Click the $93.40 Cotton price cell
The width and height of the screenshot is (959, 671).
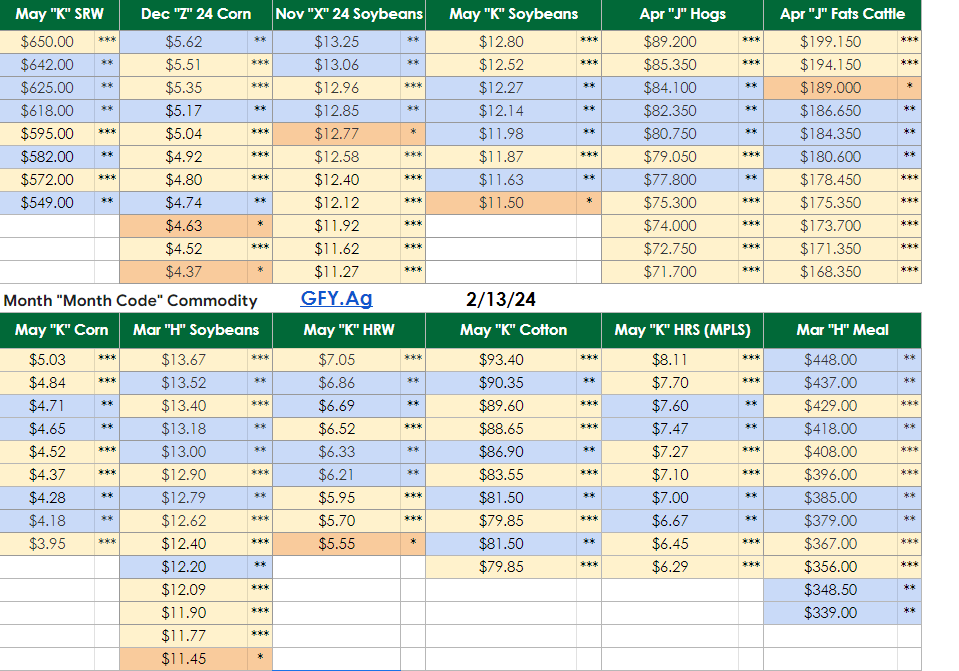[x=500, y=360]
